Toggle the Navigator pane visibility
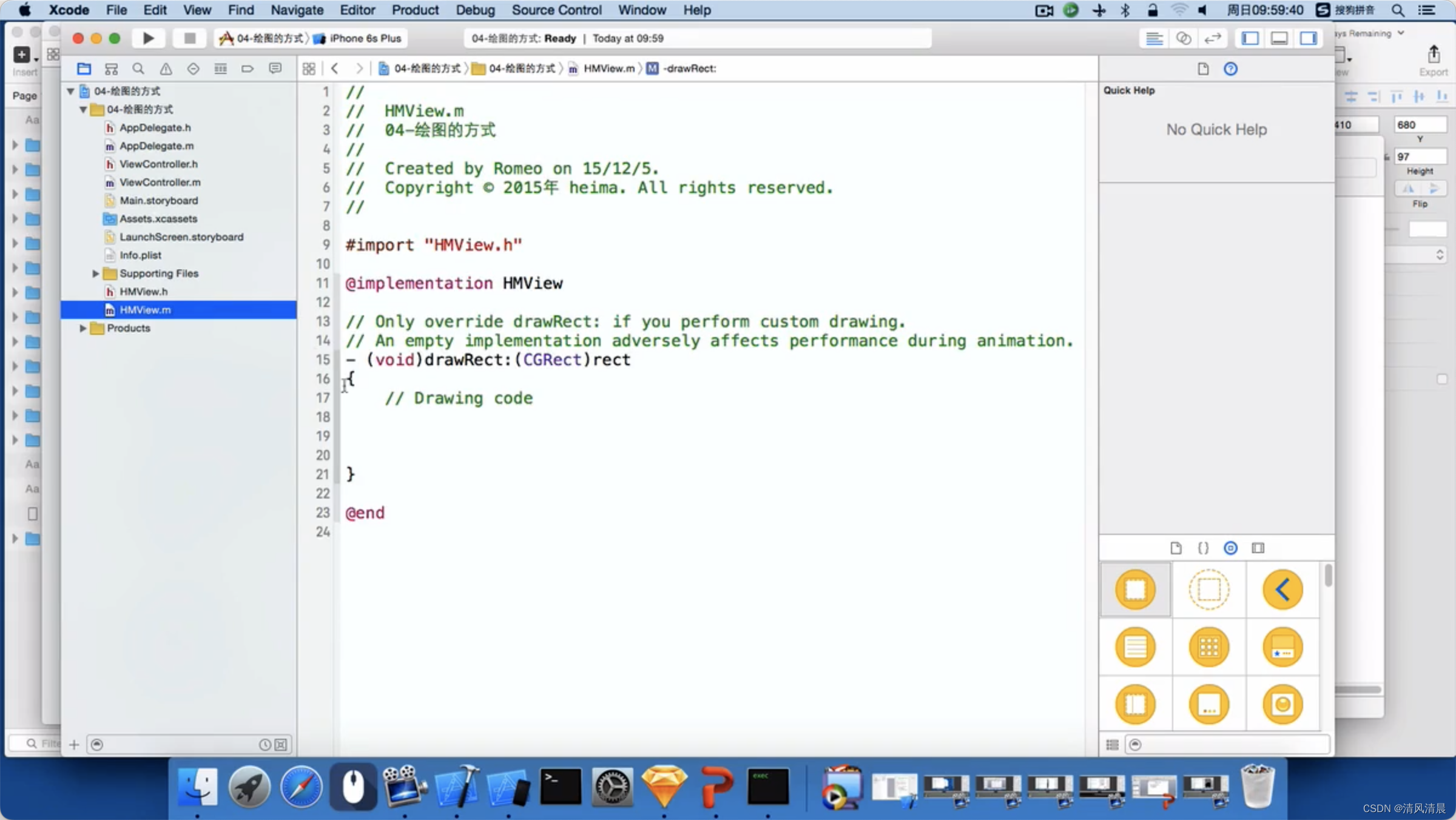This screenshot has width=1456, height=820. tap(1250, 38)
